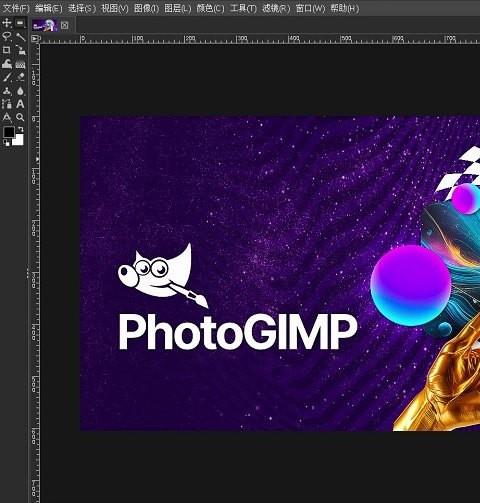Select the Move tool in the toolbox
Screen dimensions: 480x503
point(7,23)
